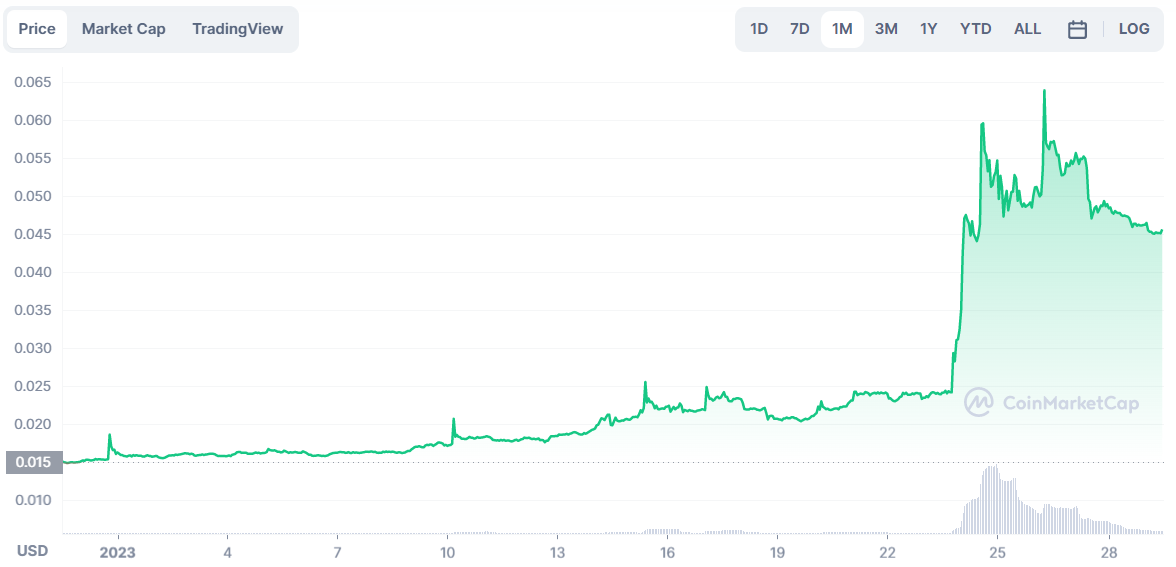Open the TradingView chart tab

click(238, 29)
